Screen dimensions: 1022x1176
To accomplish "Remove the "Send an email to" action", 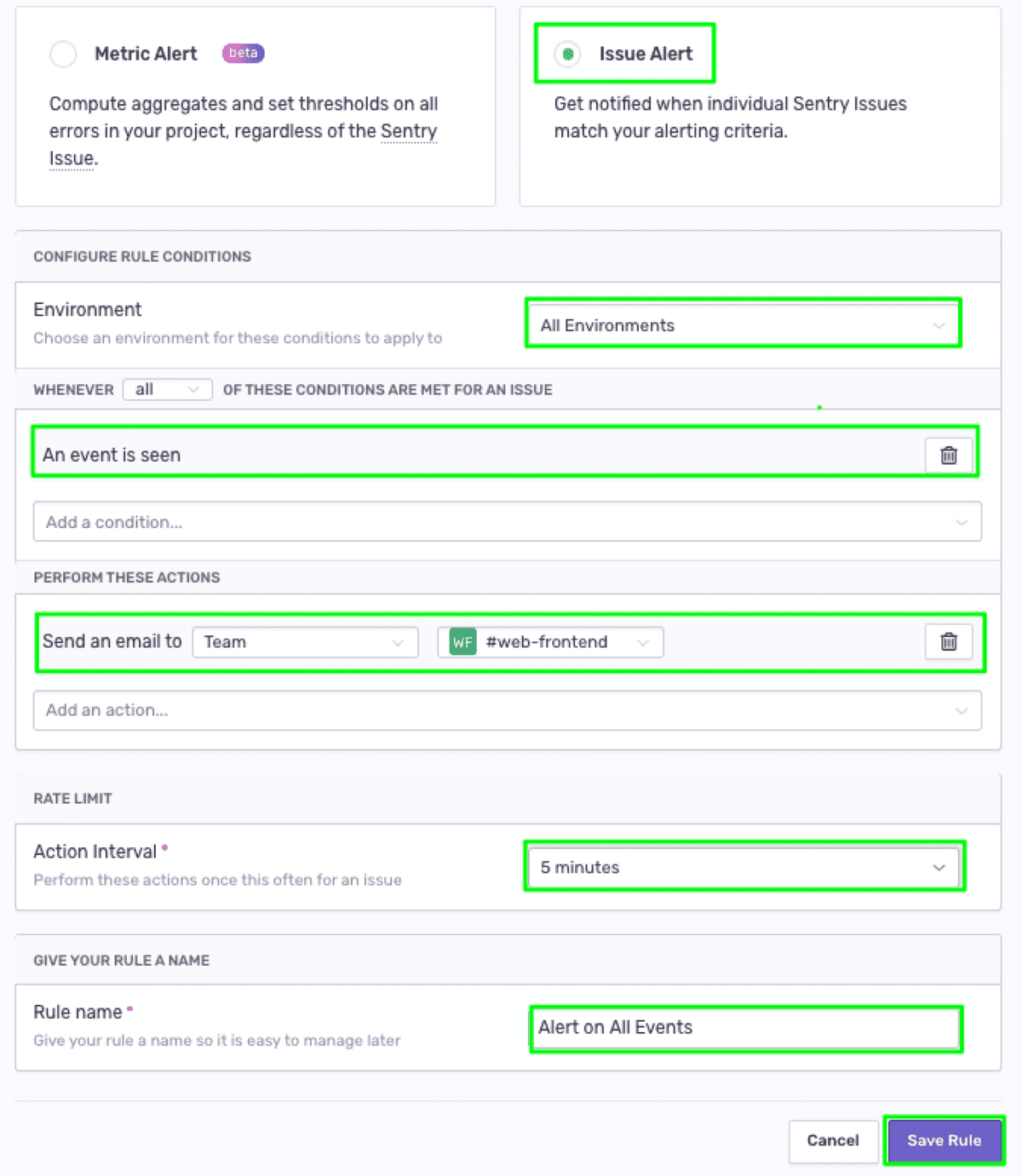I will pos(949,642).
